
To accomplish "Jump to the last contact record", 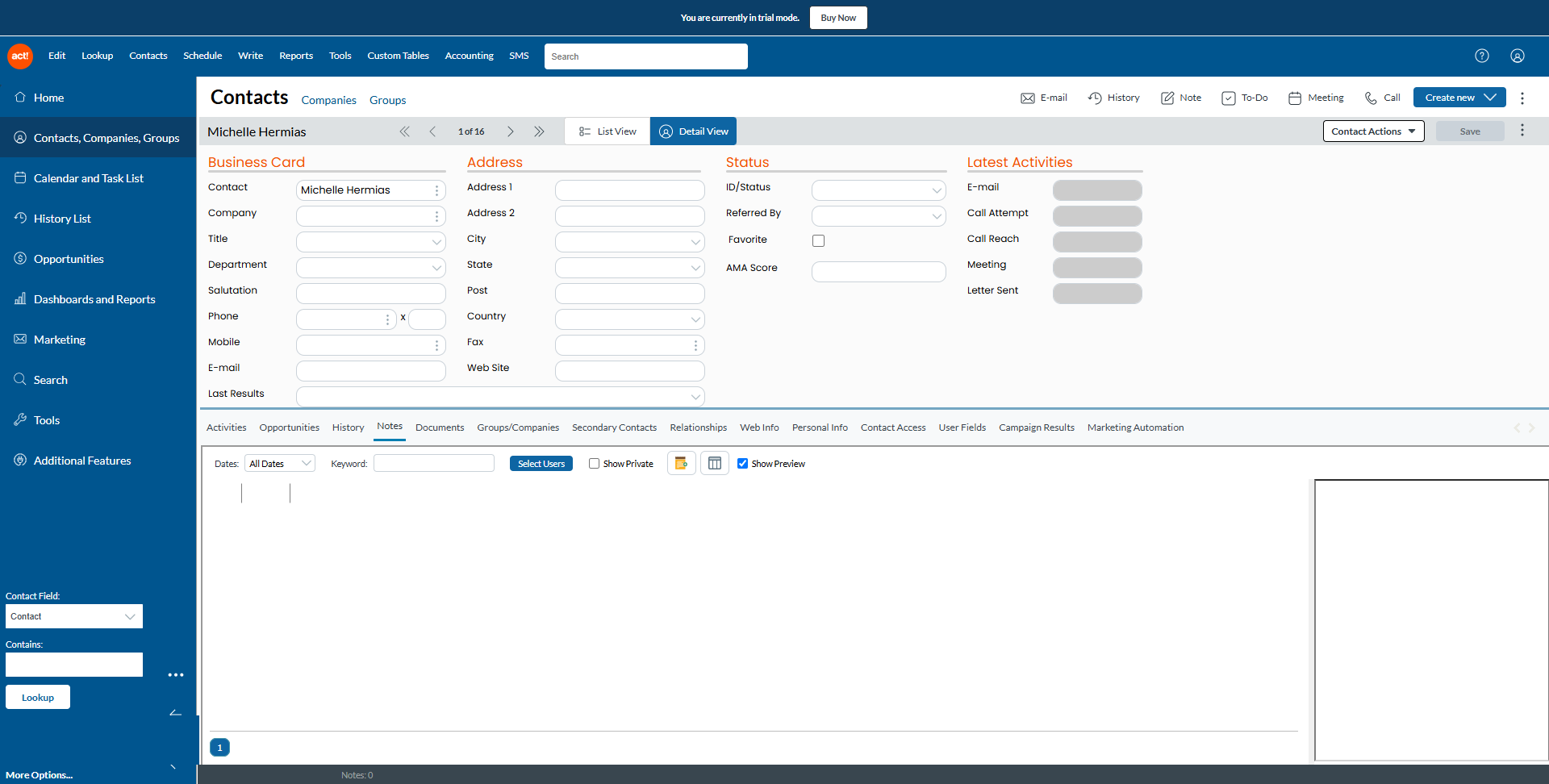I will [x=539, y=131].
